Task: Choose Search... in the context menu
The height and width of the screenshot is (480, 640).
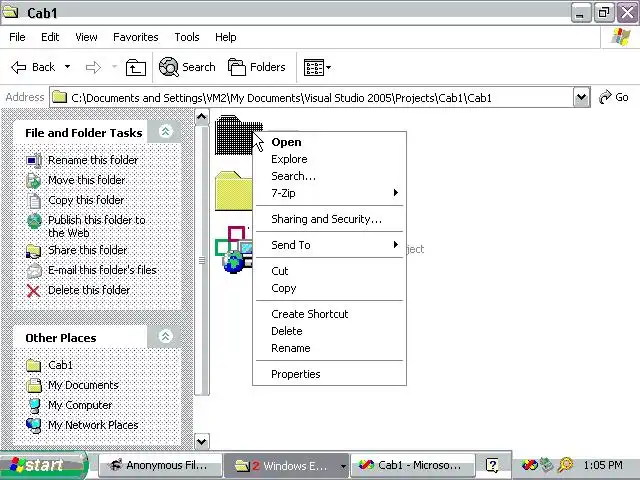Action: click(329, 176)
